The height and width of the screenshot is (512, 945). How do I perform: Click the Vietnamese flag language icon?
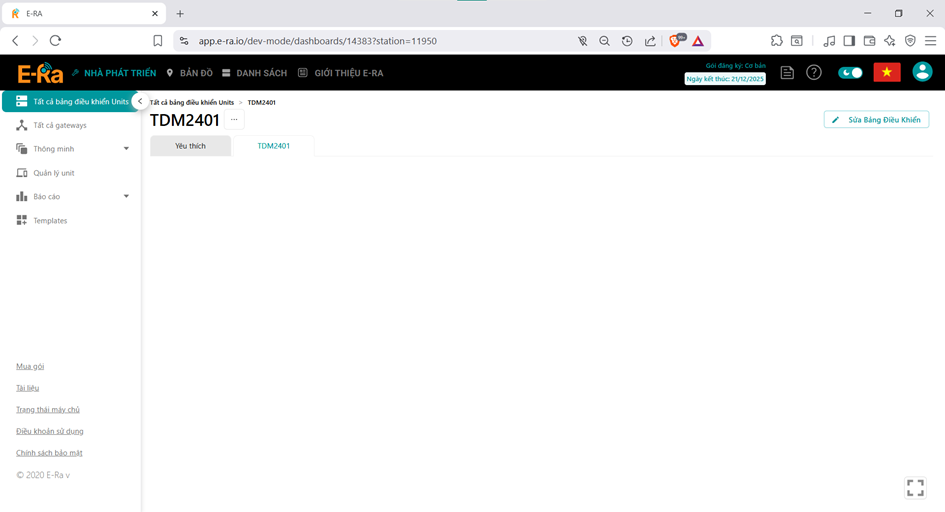pos(886,72)
